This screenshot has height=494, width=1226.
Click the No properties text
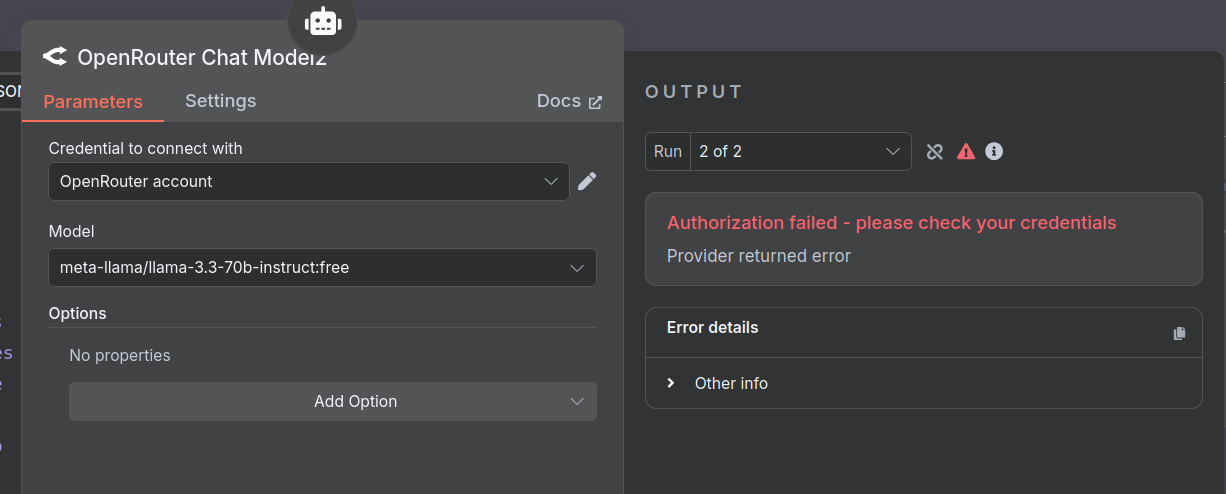click(120, 355)
